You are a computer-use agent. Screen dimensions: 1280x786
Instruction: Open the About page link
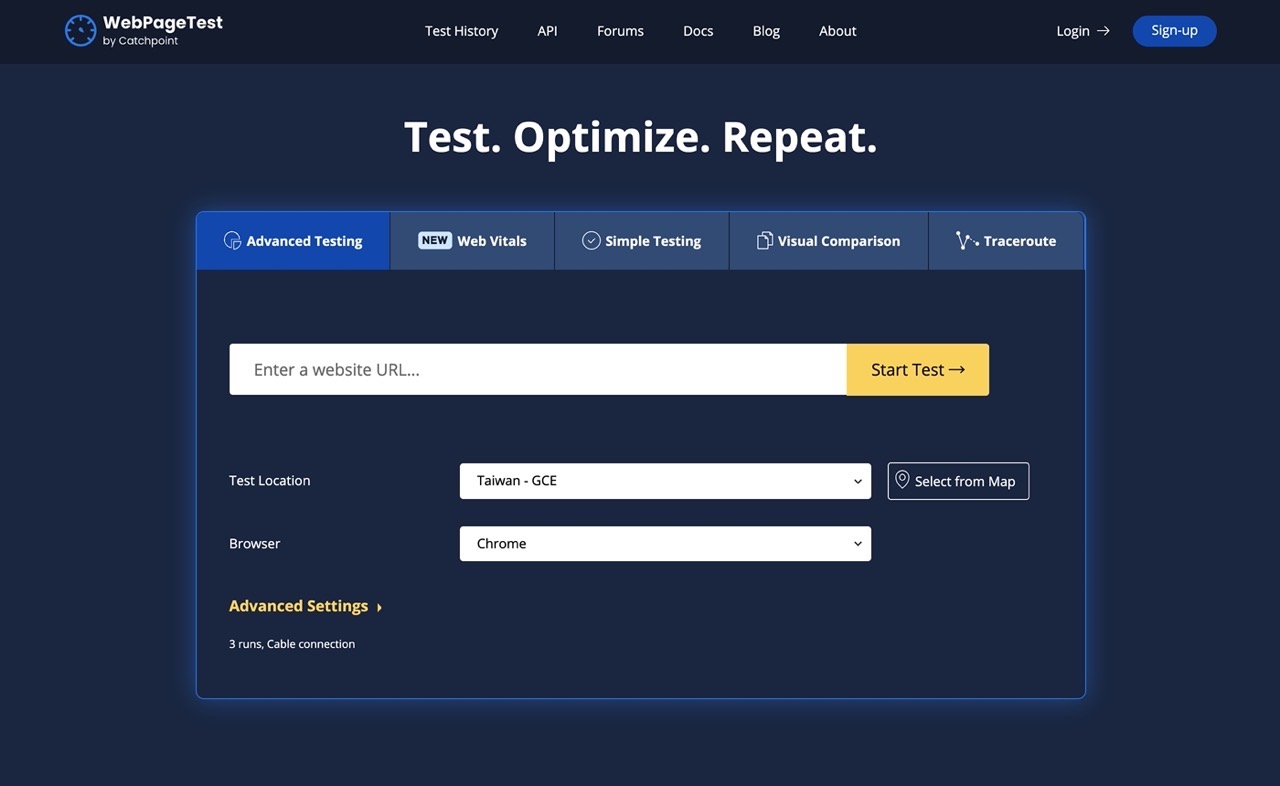(837, 31)
